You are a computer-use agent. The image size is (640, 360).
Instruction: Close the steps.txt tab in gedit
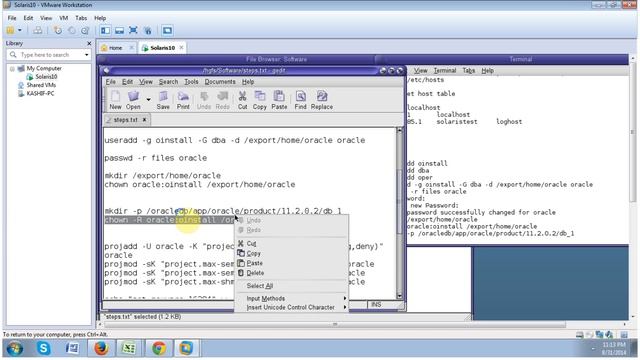coord(144,120)
